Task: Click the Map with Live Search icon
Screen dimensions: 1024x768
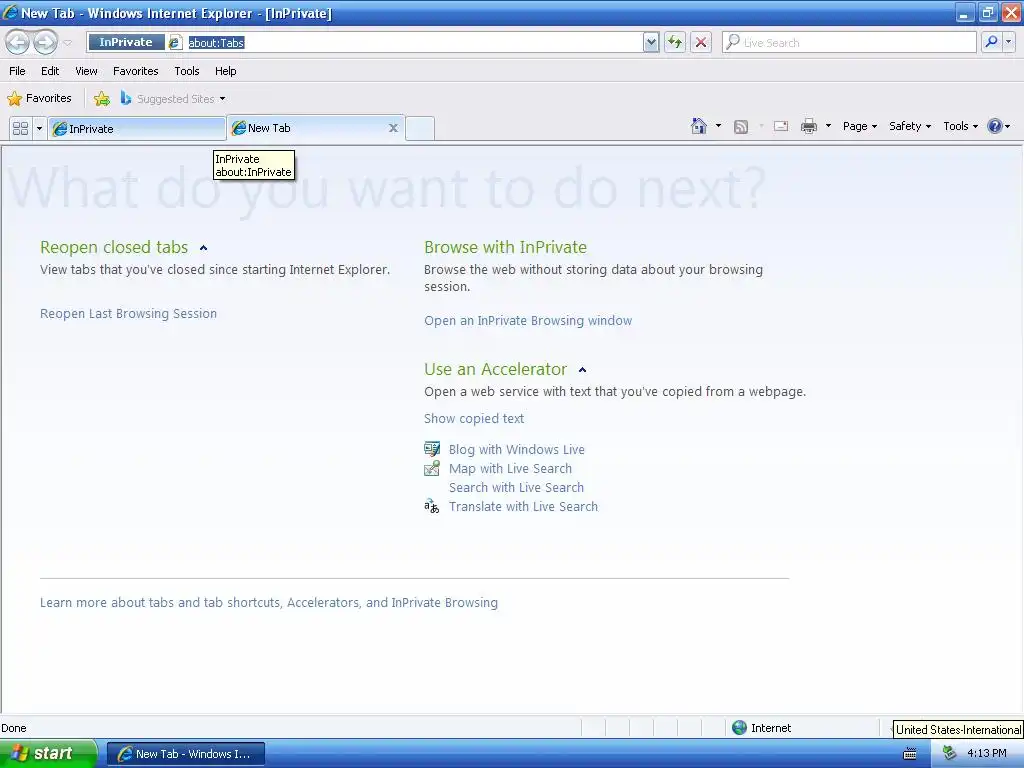Action: click(432, 468)
